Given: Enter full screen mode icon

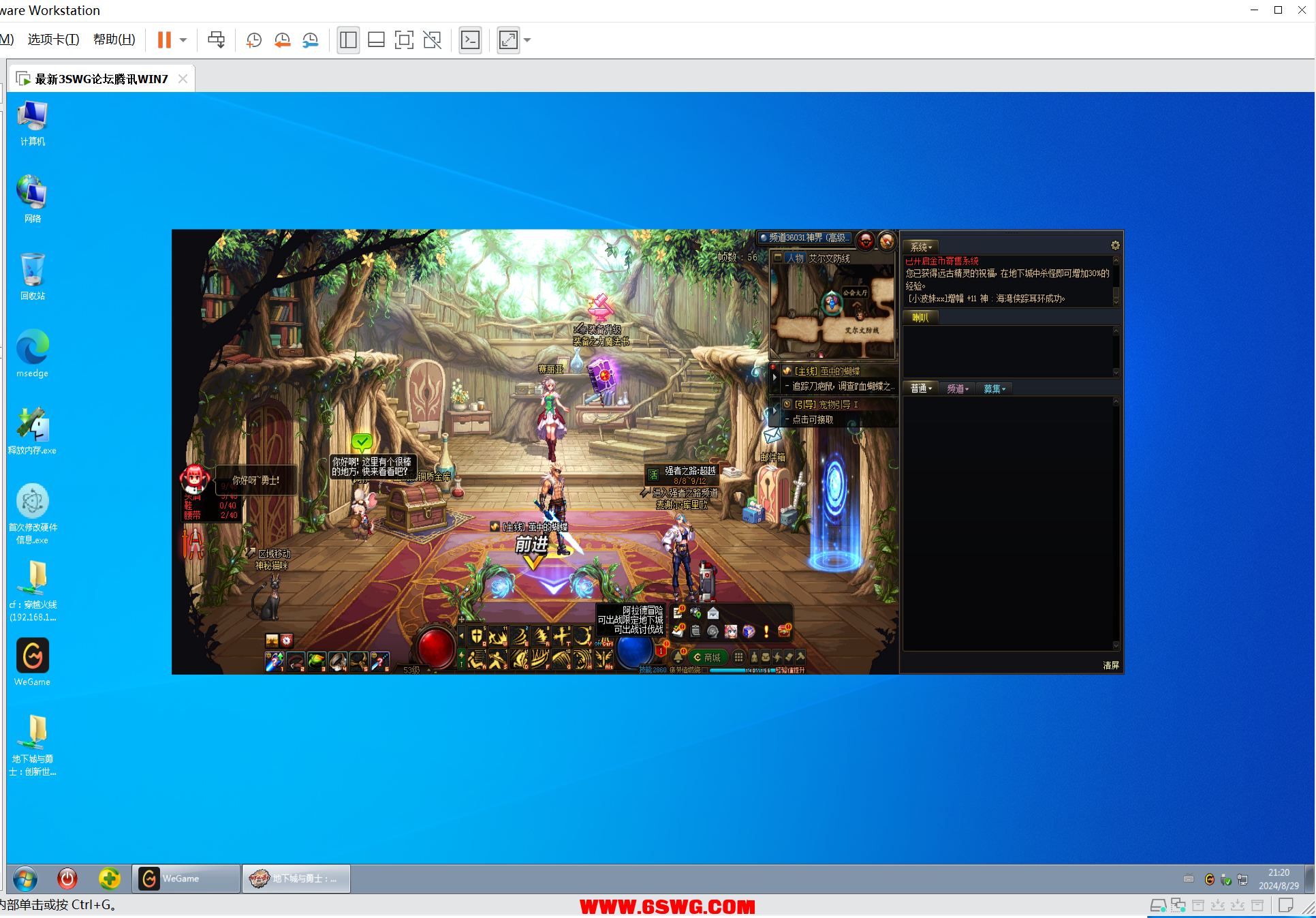Looking at the screenshot, I should click(x=404, y=40).
